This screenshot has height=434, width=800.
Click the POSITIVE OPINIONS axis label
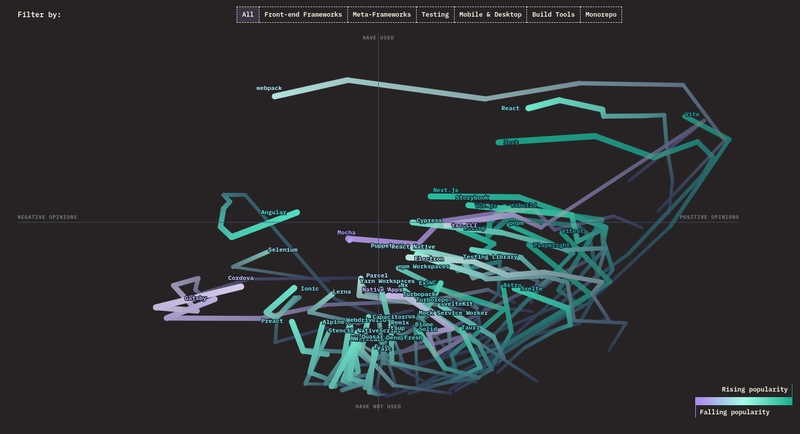tap(709, 217)
